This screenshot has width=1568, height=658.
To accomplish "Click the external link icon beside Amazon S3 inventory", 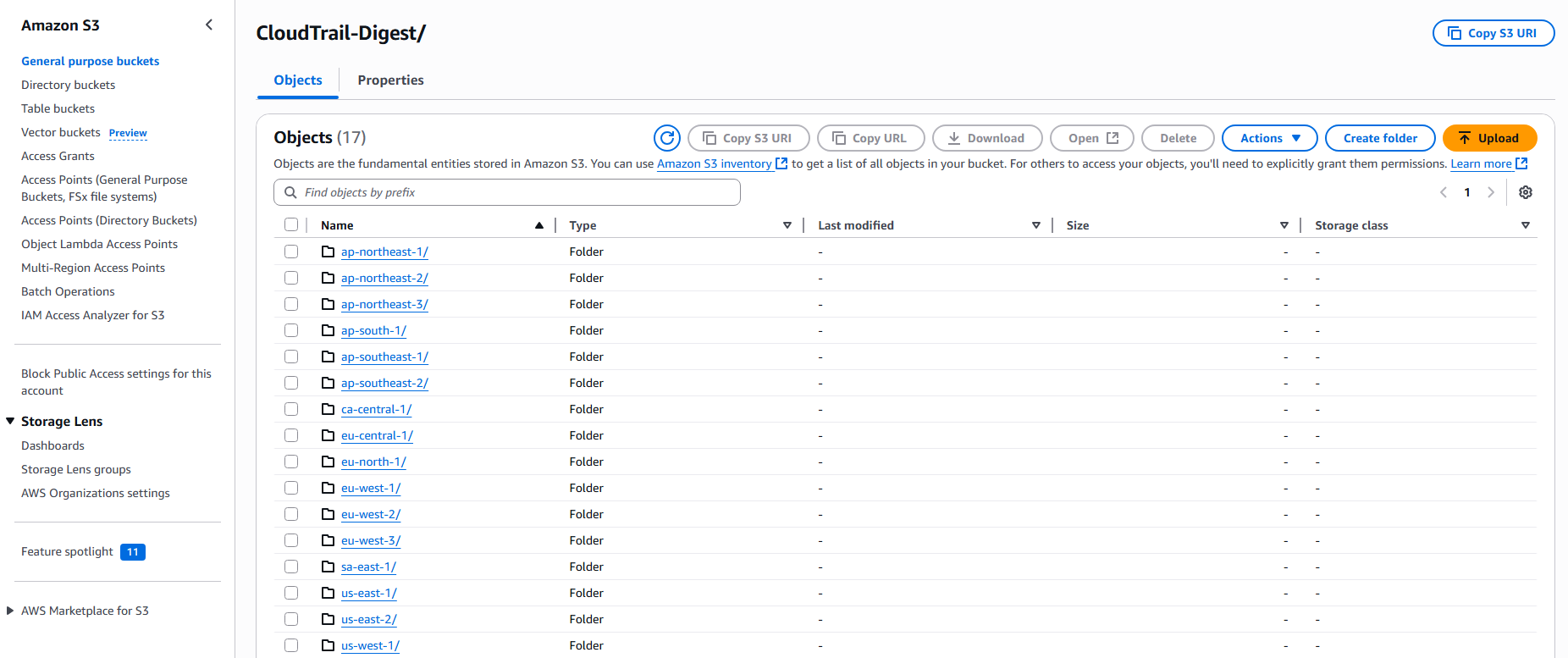I will click(781, 163).
